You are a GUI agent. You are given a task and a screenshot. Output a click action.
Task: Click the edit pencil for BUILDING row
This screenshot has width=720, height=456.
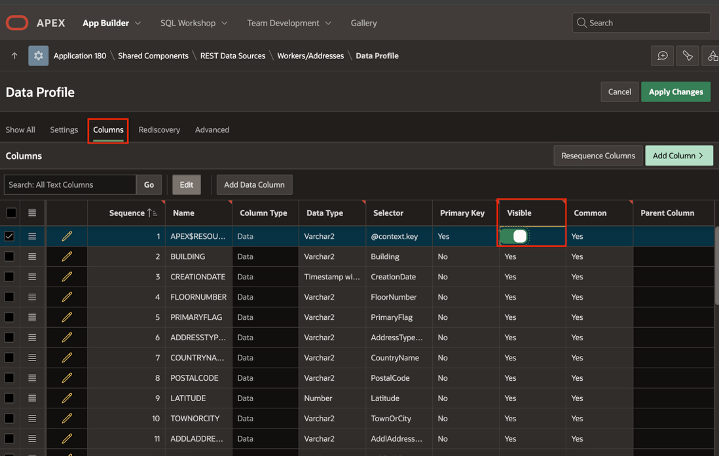(67, 257)
